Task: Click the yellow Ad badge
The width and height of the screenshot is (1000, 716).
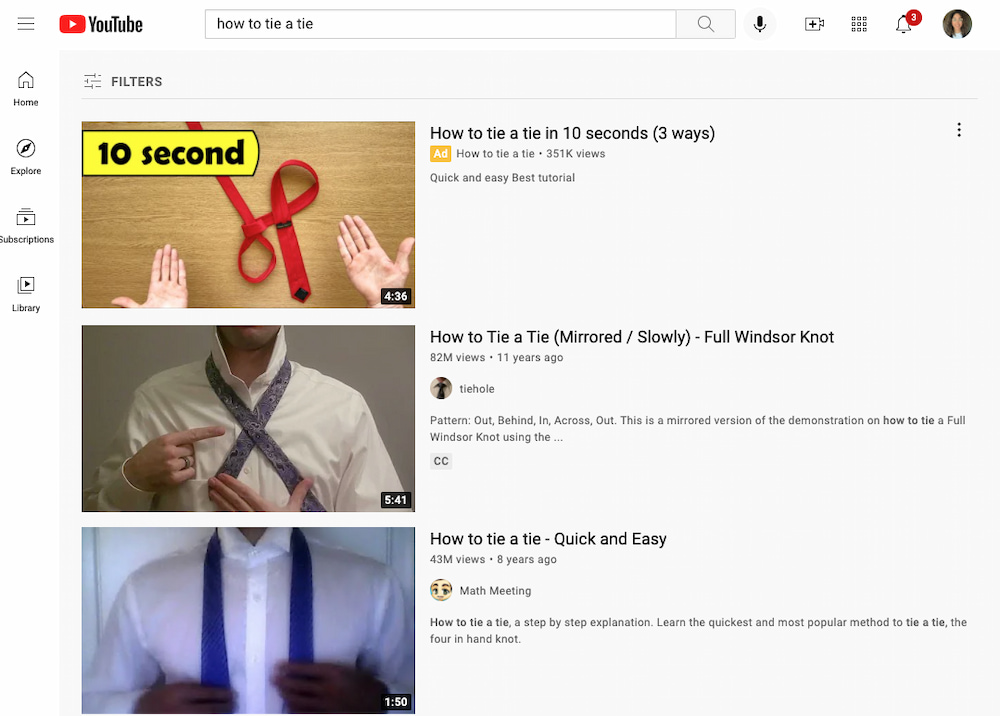Action: click(x=440, y=154)
